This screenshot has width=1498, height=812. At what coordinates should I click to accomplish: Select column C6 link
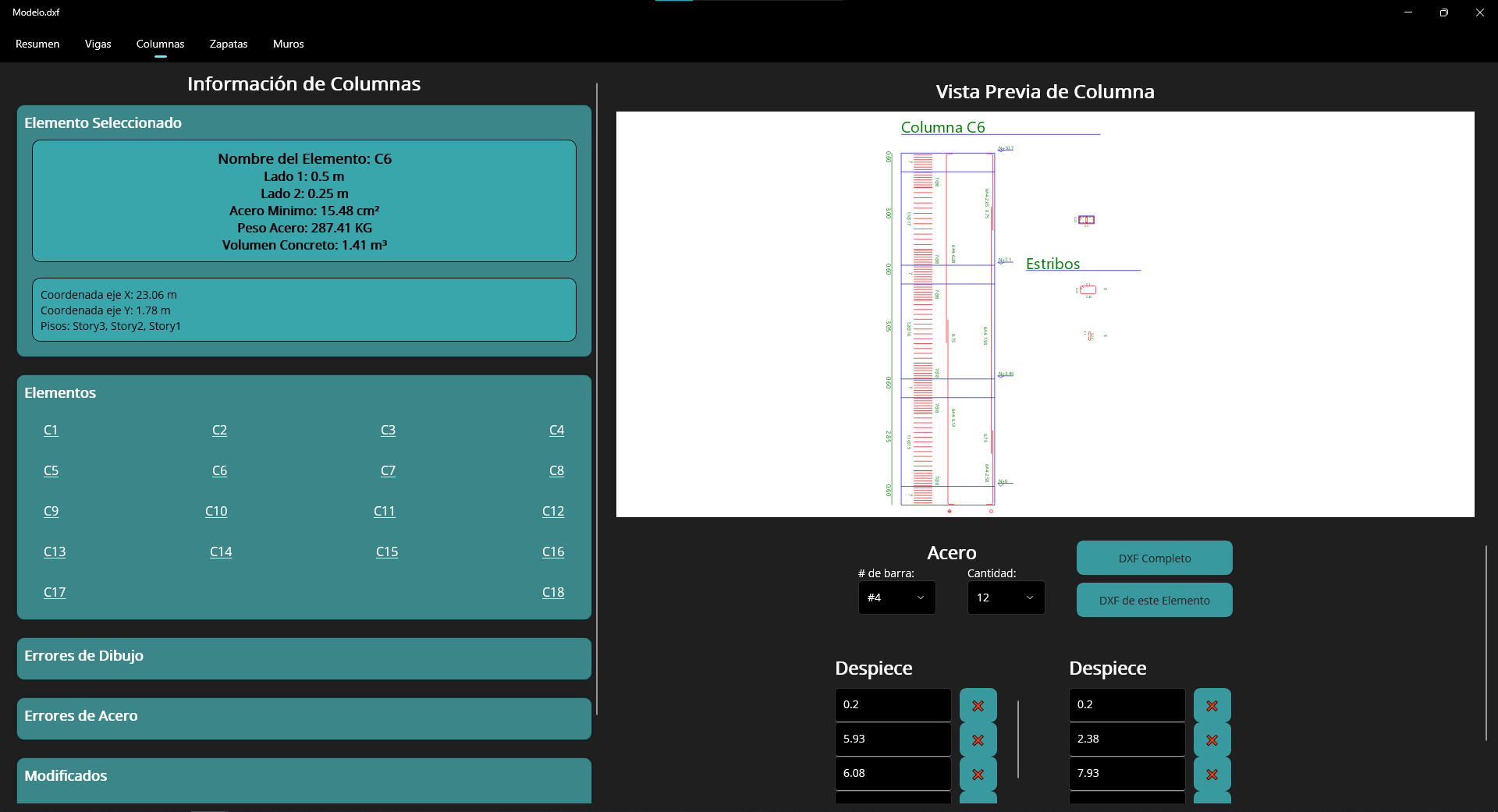219,471
